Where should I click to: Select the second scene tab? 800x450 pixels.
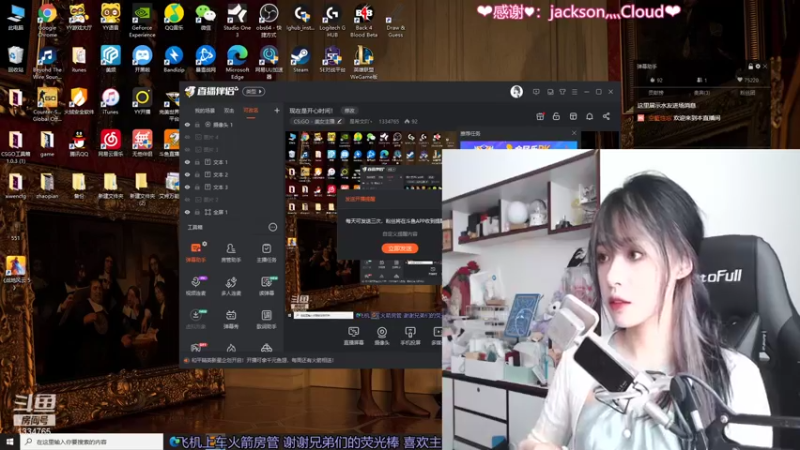[229, 111]
